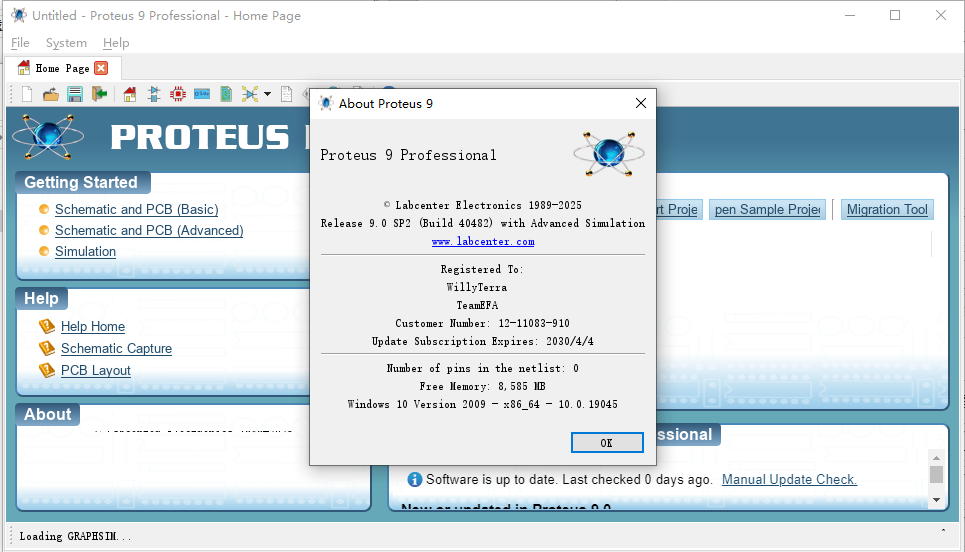The height and width of the screenshot is (552, 965).
Task: Click the Getting Started section header
Action: tap(82, 183)
